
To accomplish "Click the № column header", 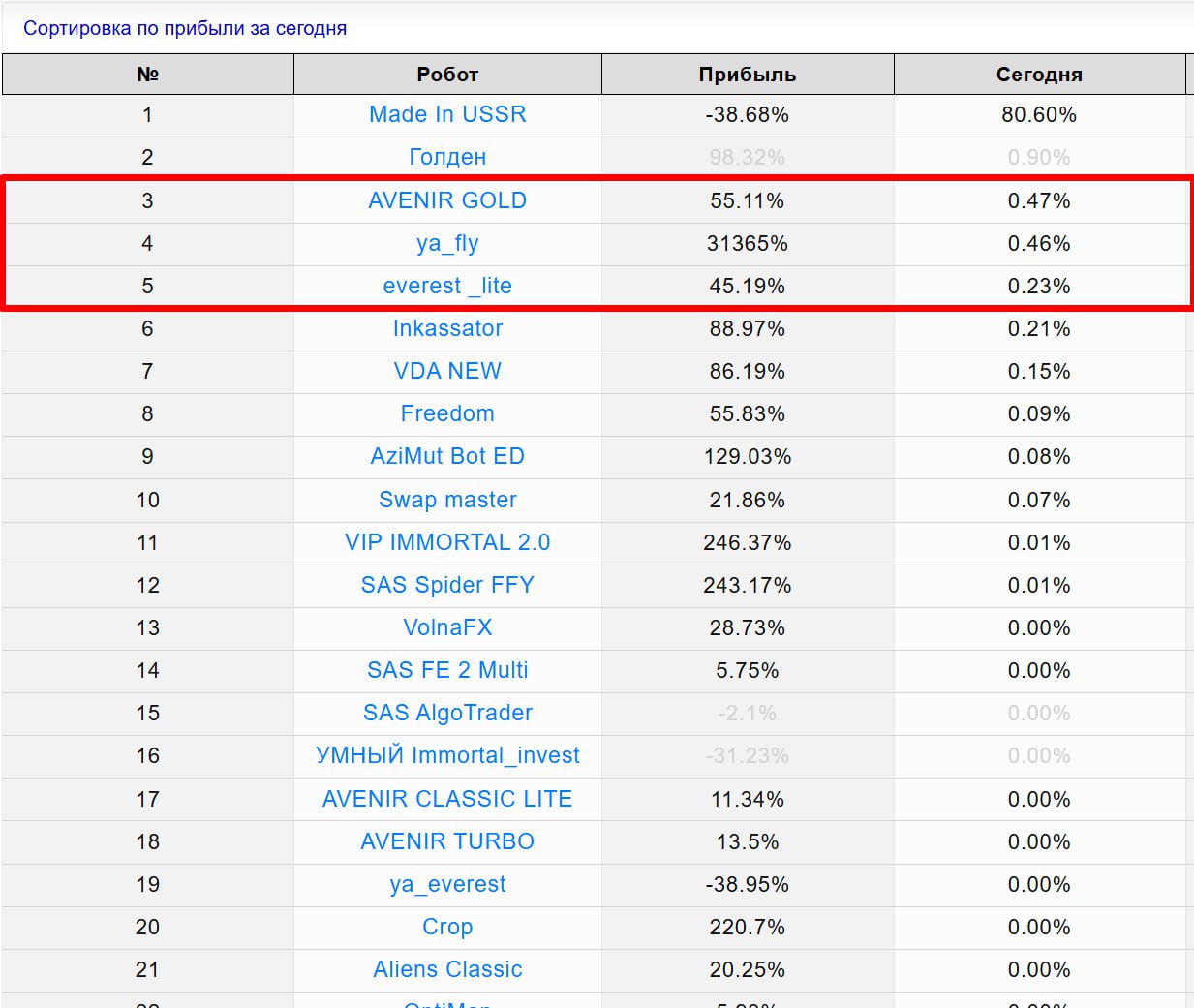I will 147,75.
